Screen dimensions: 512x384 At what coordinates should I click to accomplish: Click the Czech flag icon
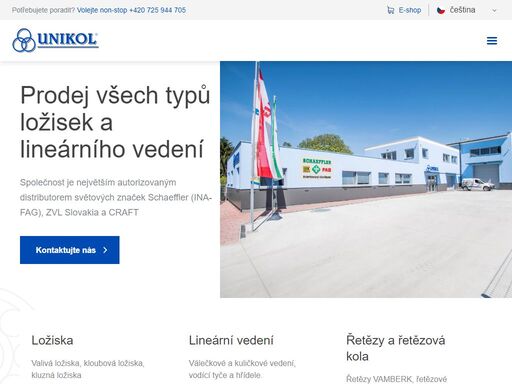point(441,10)
